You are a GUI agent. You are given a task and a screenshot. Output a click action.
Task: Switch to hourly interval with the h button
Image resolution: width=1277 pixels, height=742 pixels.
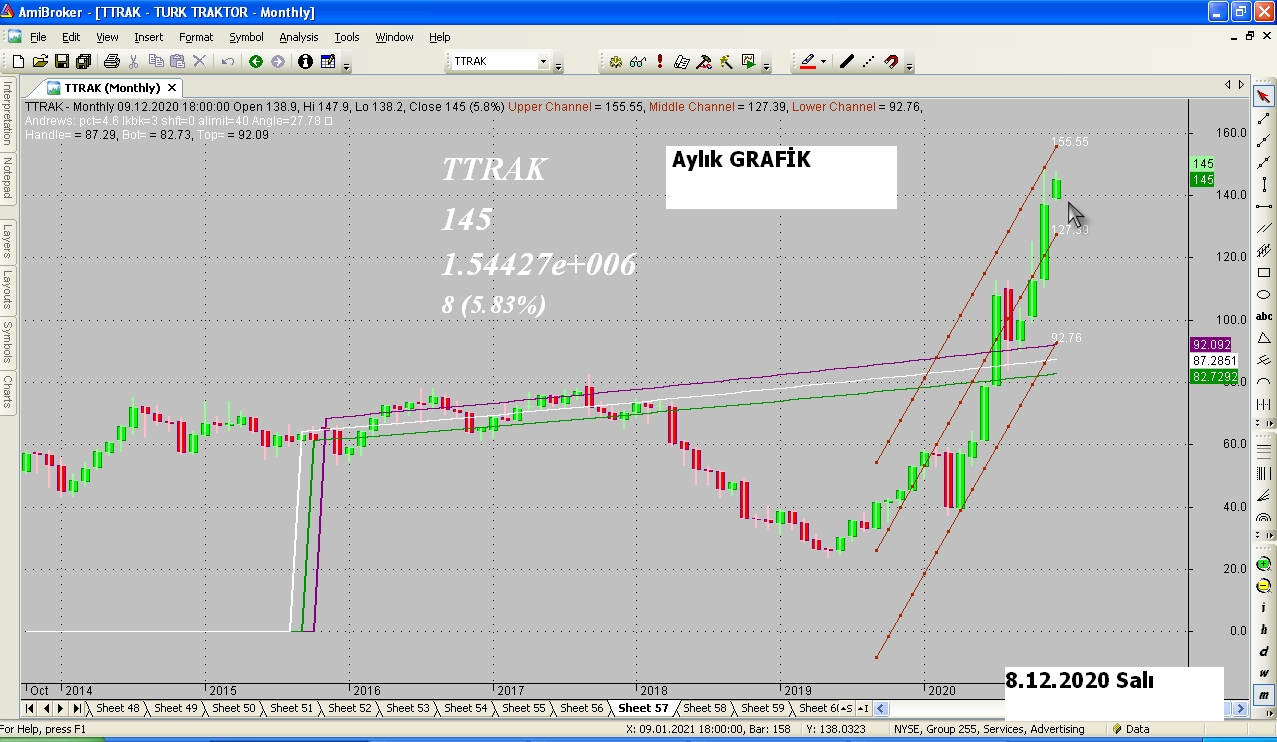click(x=1264, y=629)
